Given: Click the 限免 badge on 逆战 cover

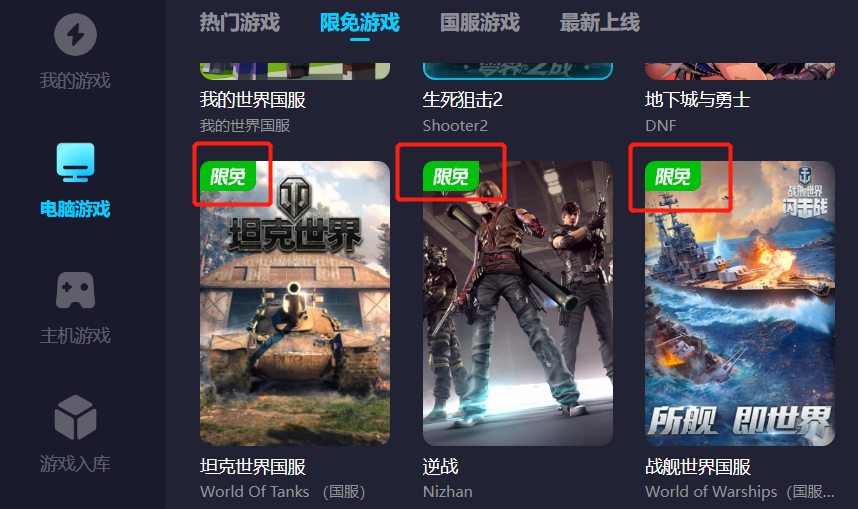Looking at the screenshot, I should [450, 176].
